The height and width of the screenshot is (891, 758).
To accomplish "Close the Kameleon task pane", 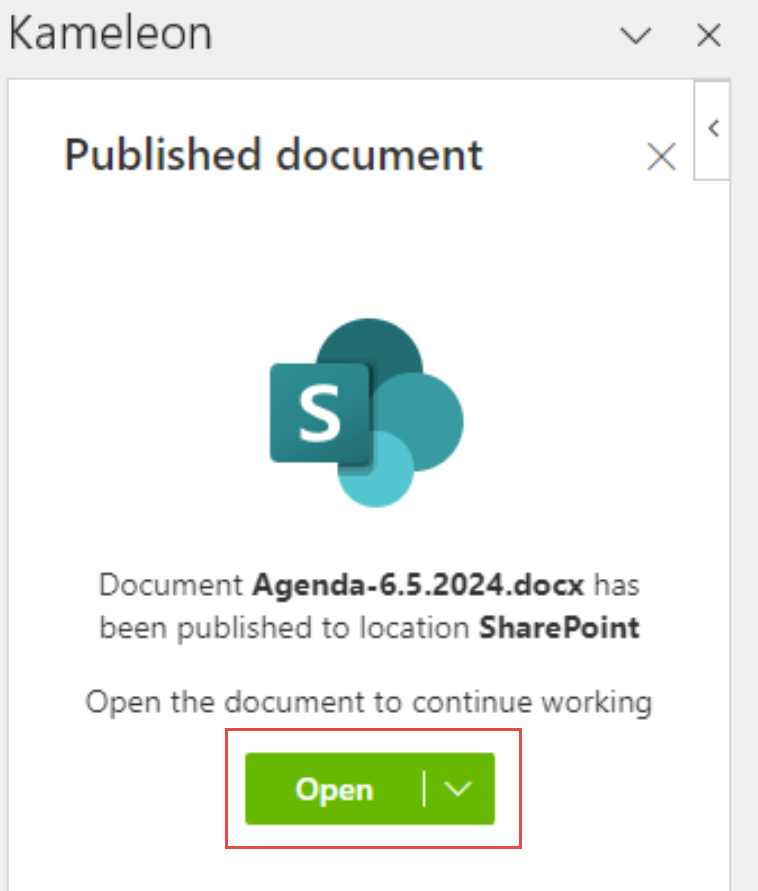I will click(708, 36).
